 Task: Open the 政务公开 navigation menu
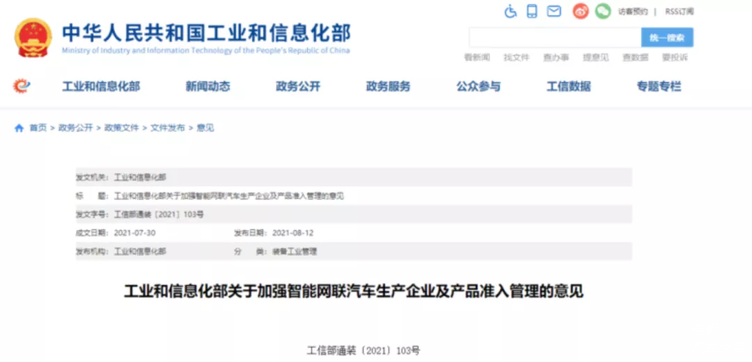pos(298,87)
